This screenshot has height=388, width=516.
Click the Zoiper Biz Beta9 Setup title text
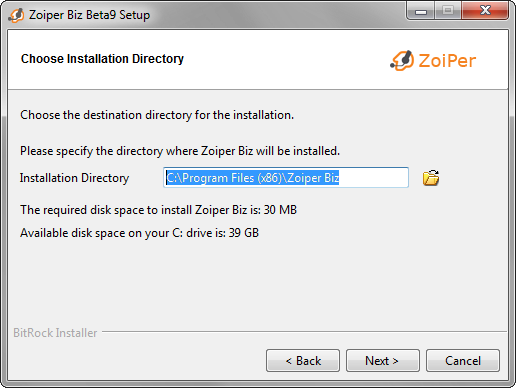point(89,15)
